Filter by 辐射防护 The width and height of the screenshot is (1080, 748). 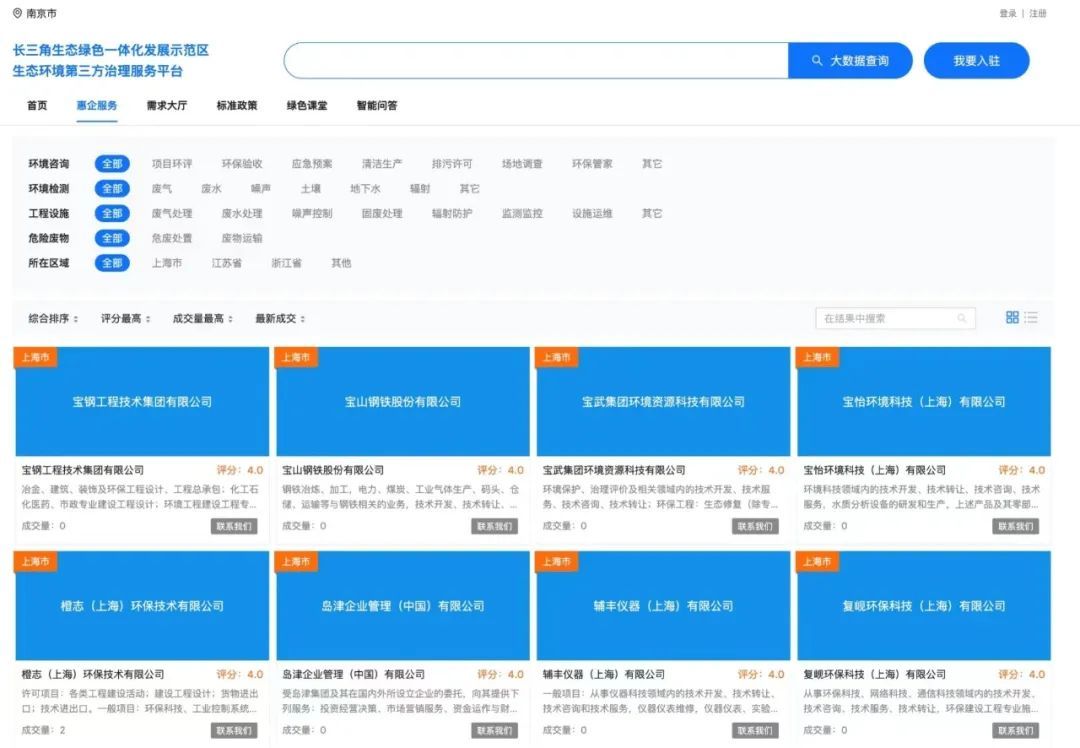453,214
